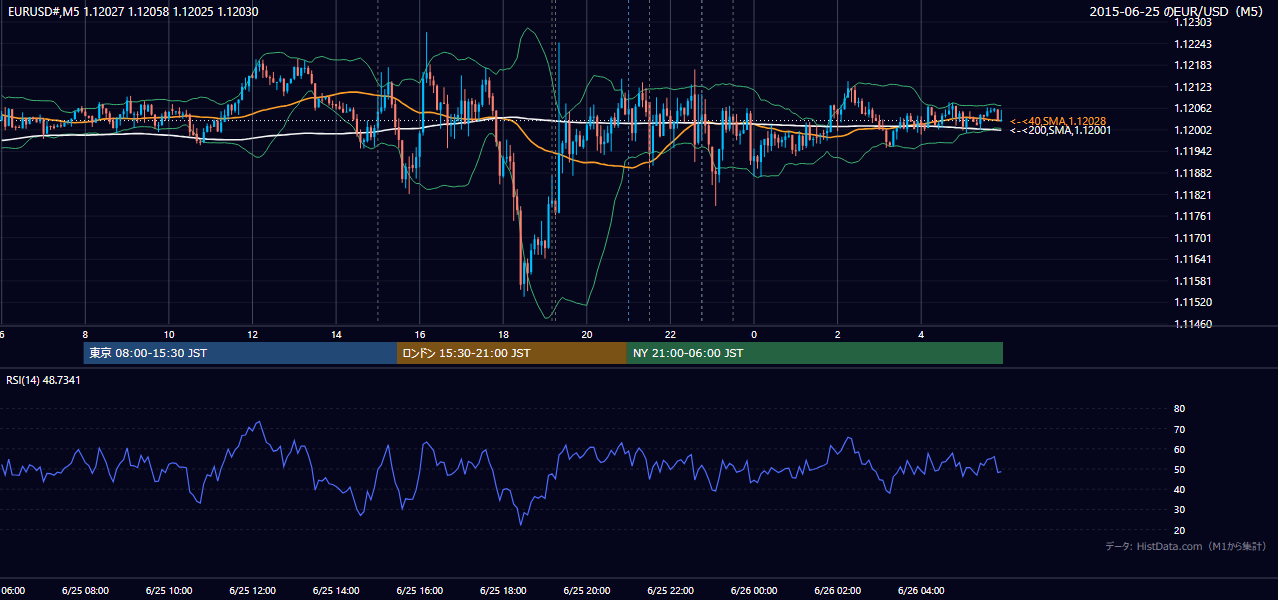Click RSI scale value 40

(x=1180, y=490)
